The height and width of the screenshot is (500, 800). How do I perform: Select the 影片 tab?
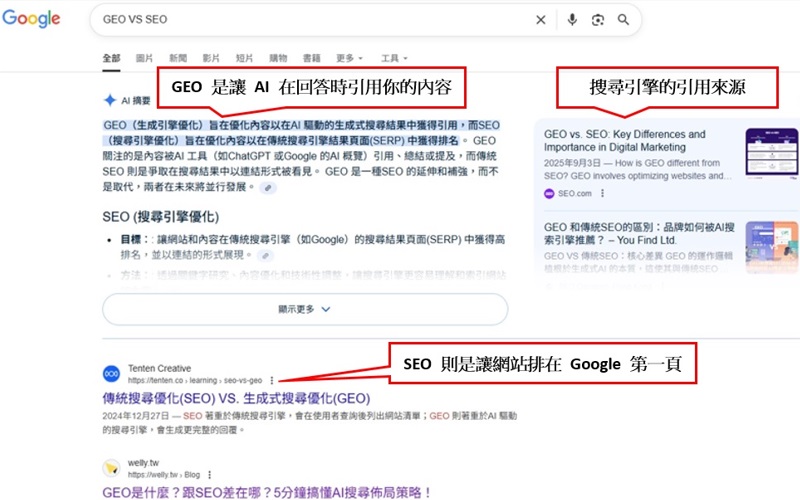click(x=211, y=58)
